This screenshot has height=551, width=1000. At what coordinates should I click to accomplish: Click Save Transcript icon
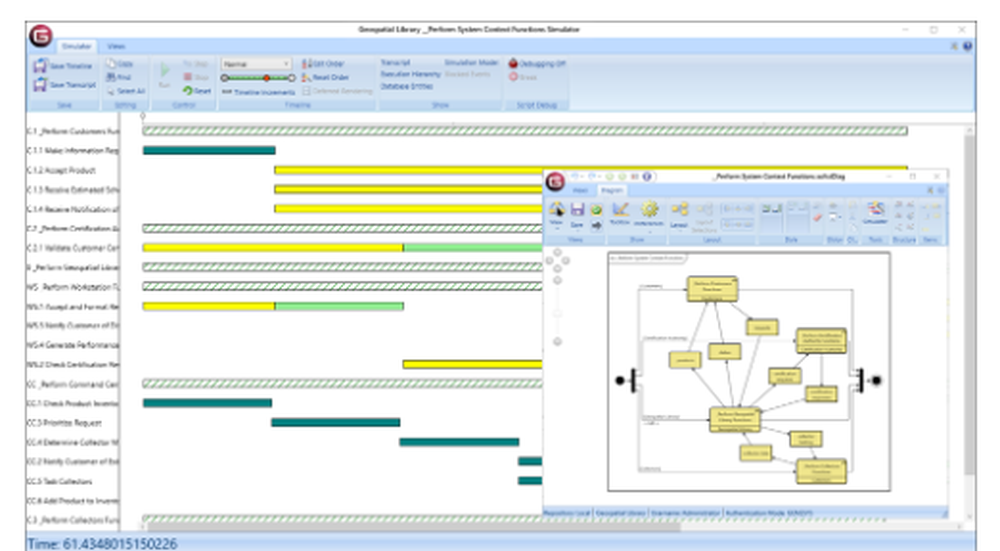pos(40,84)
